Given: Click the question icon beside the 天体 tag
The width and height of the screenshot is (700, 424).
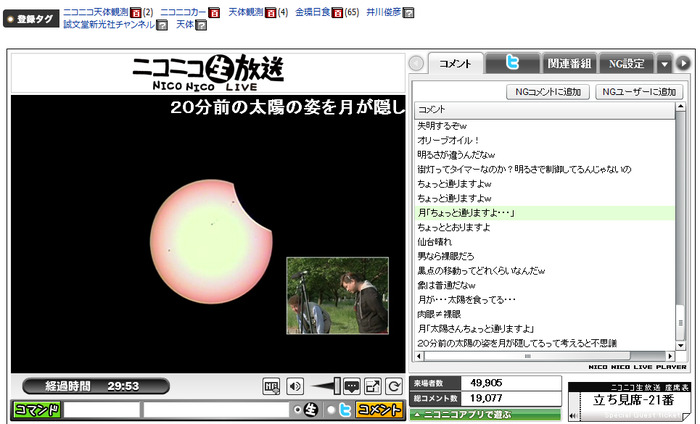Looking at the screenshot, I should pyautogui.click(x=201, y=25).
